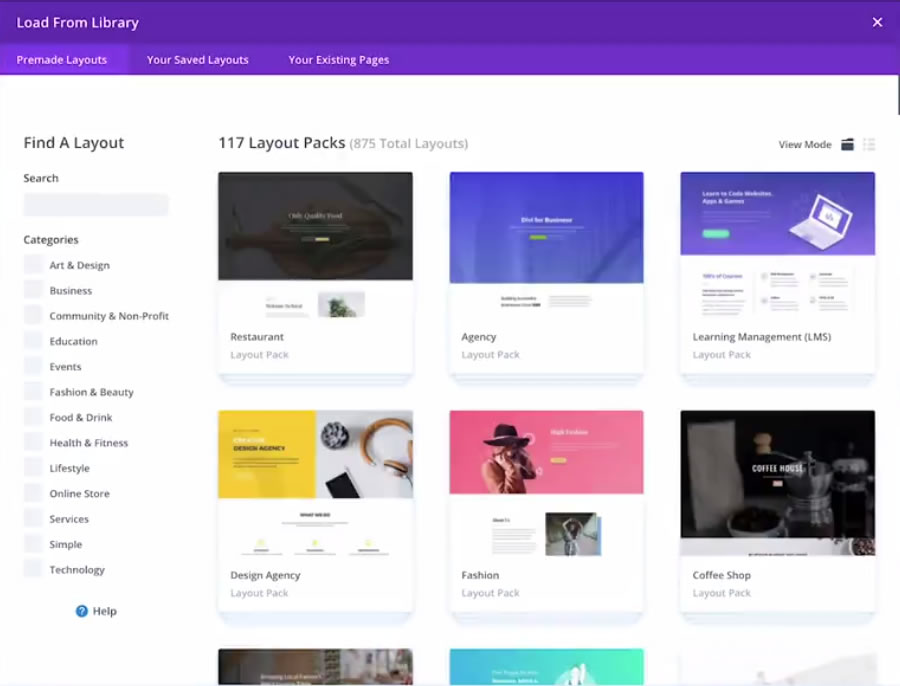900x686 pixels.
Task: Toggle the Online Store checkbox
Action: pyautogui.click(x=33, y=493)
